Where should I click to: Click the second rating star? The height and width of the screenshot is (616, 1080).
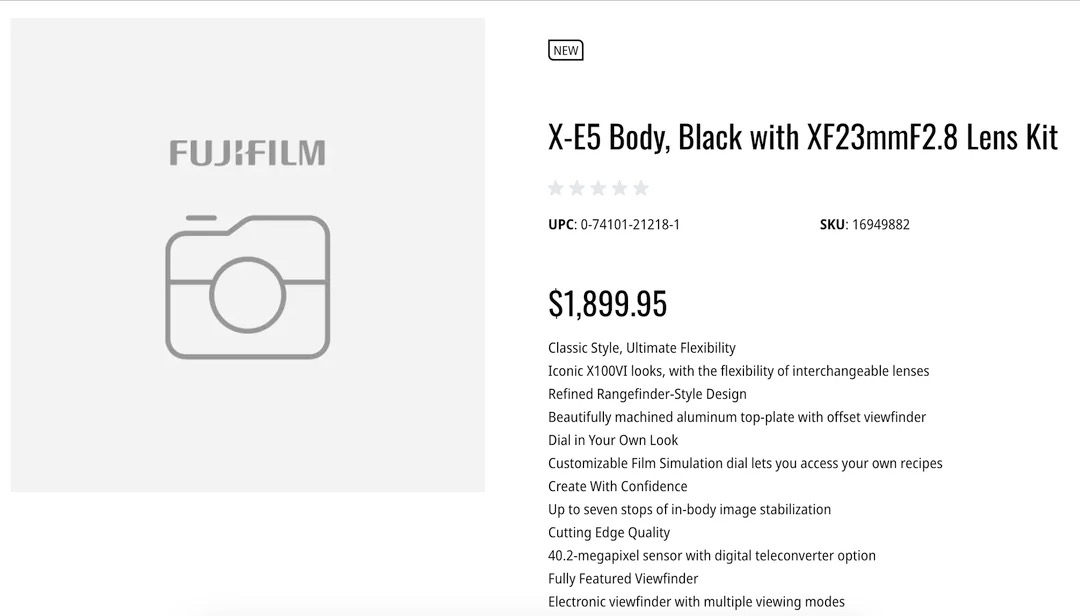click(x=577, y=188)
